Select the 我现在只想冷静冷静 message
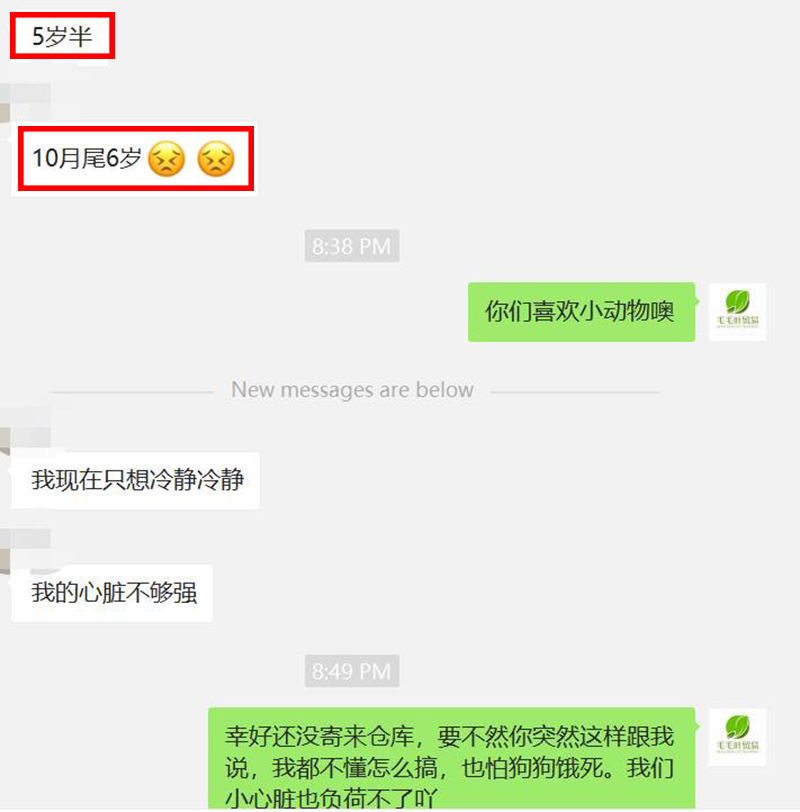800x812 pixels. coord(136,480)
